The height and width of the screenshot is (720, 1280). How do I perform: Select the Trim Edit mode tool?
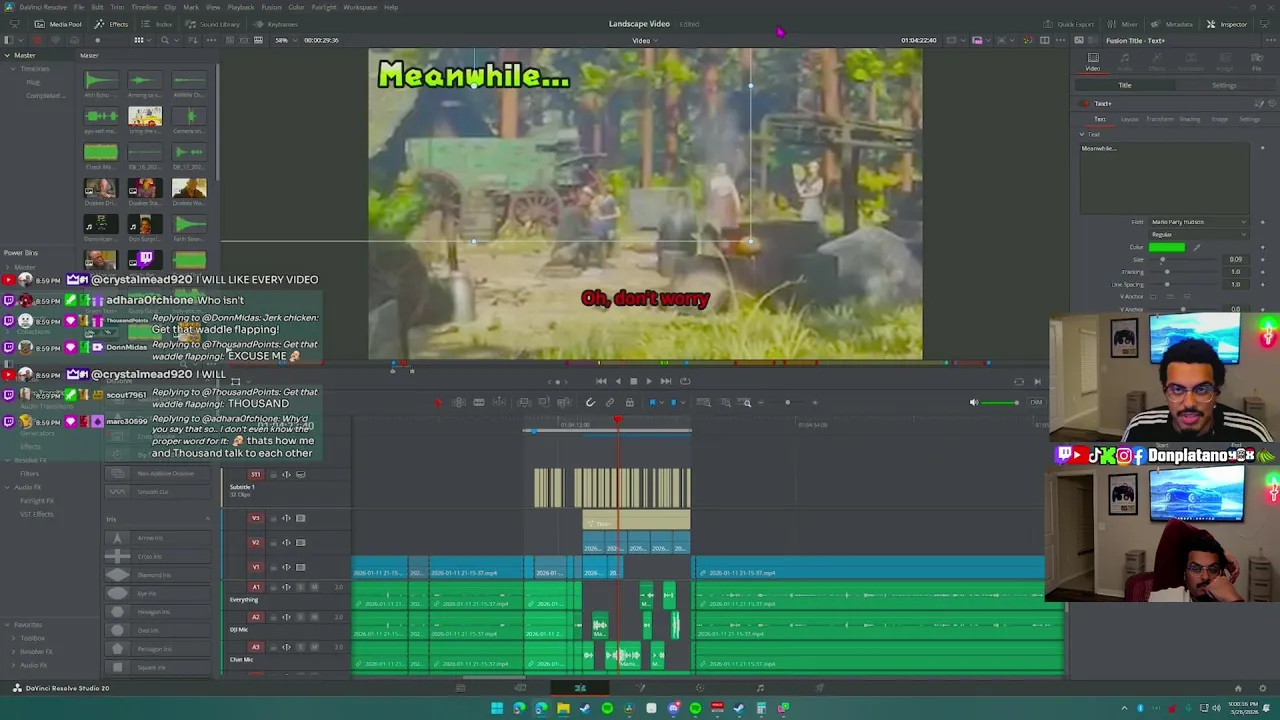pyautogui.click(x=459, y=403)
